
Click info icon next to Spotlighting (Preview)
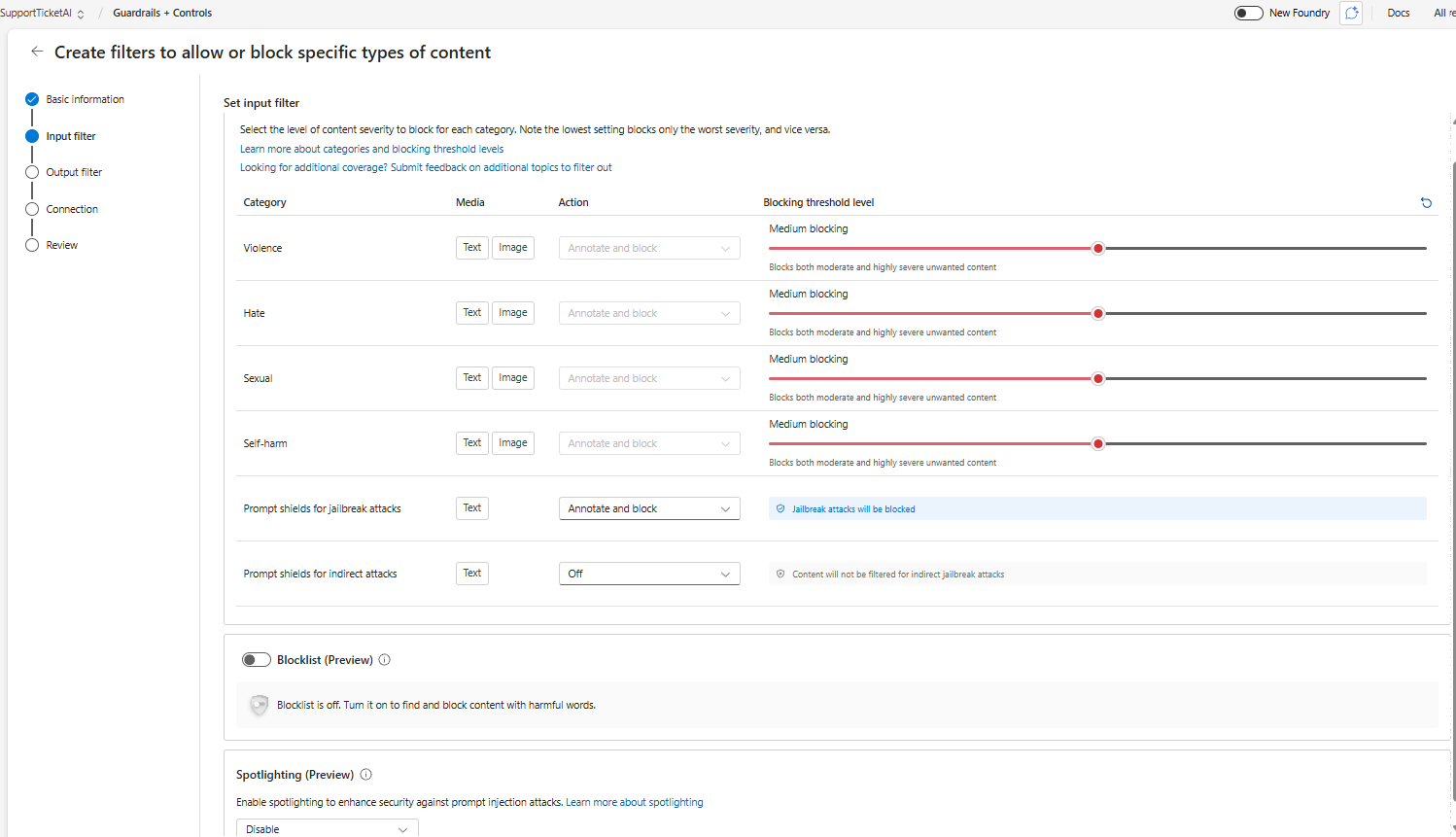coord(366,775)
